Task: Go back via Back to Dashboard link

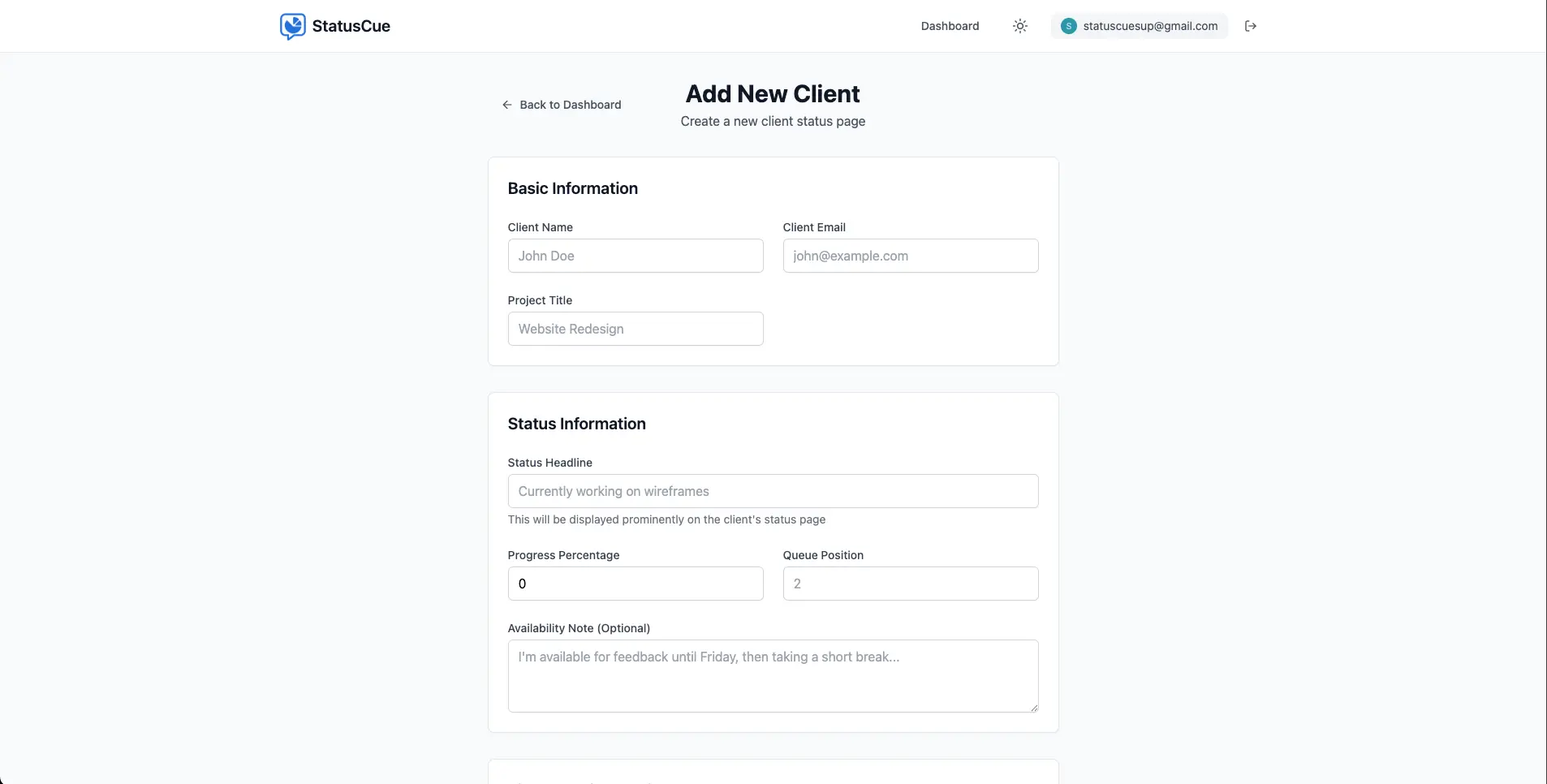Action: 562,105
